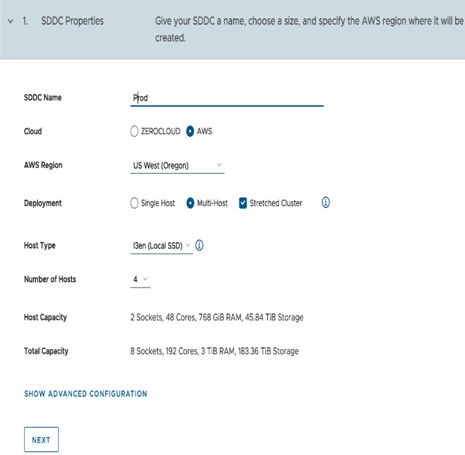Choose the Single Host deployment option
Image resolution: width=465 pixels, height=455 pixels.
tap(134, 203)
